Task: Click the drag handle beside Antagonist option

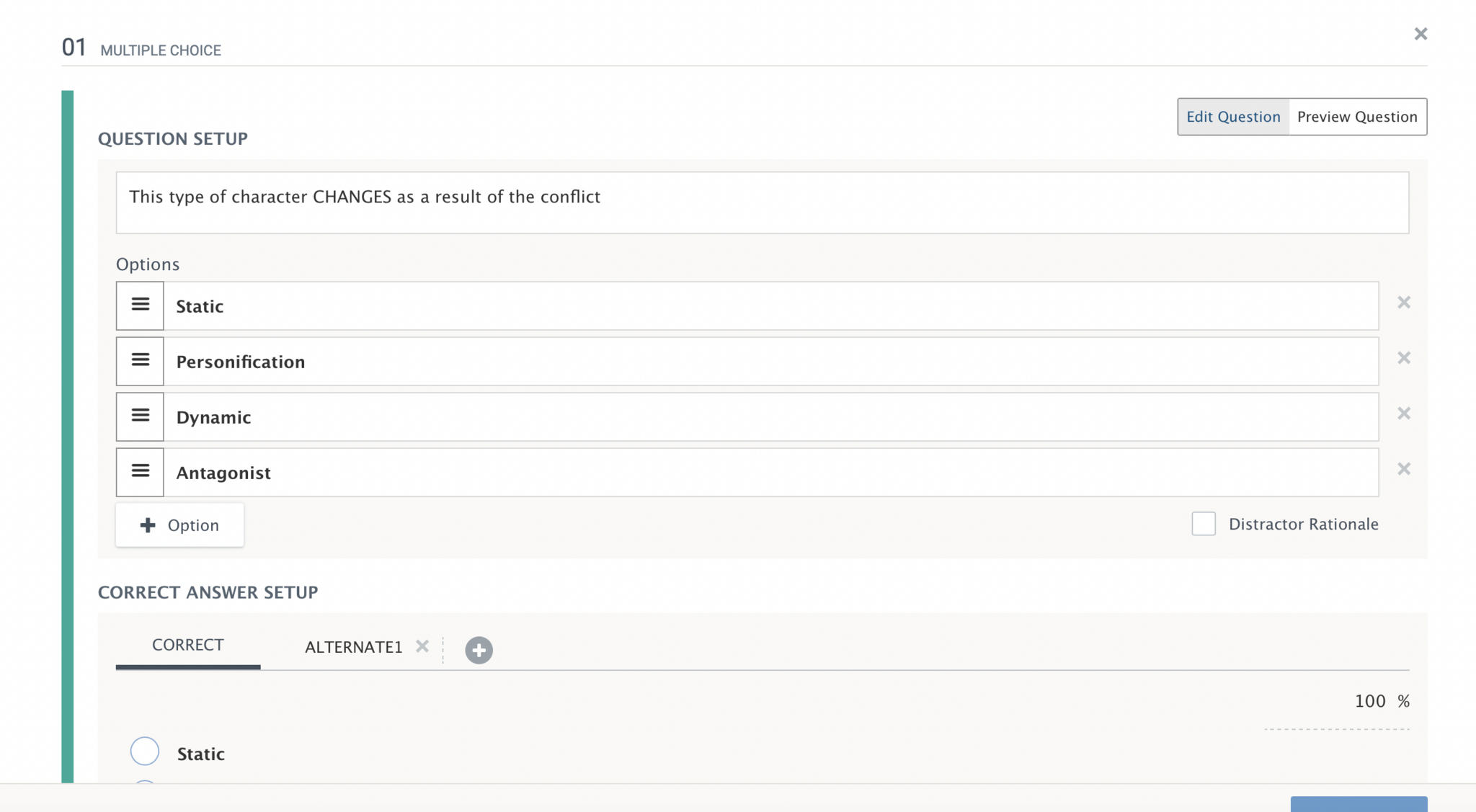Action: (x=140, y=472)
